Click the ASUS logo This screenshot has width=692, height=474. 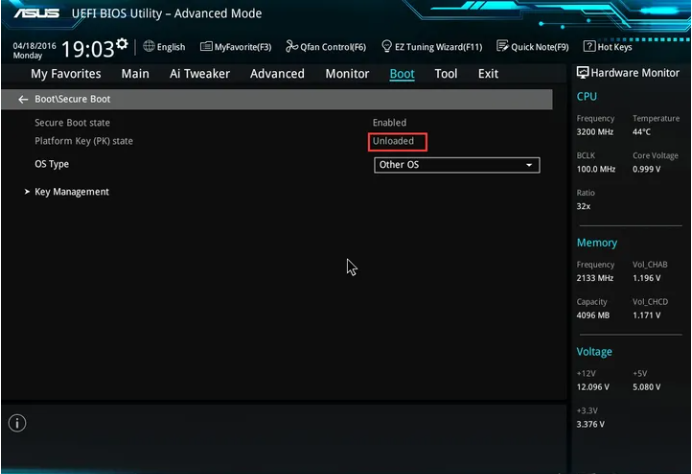click(x=36, y=13)
